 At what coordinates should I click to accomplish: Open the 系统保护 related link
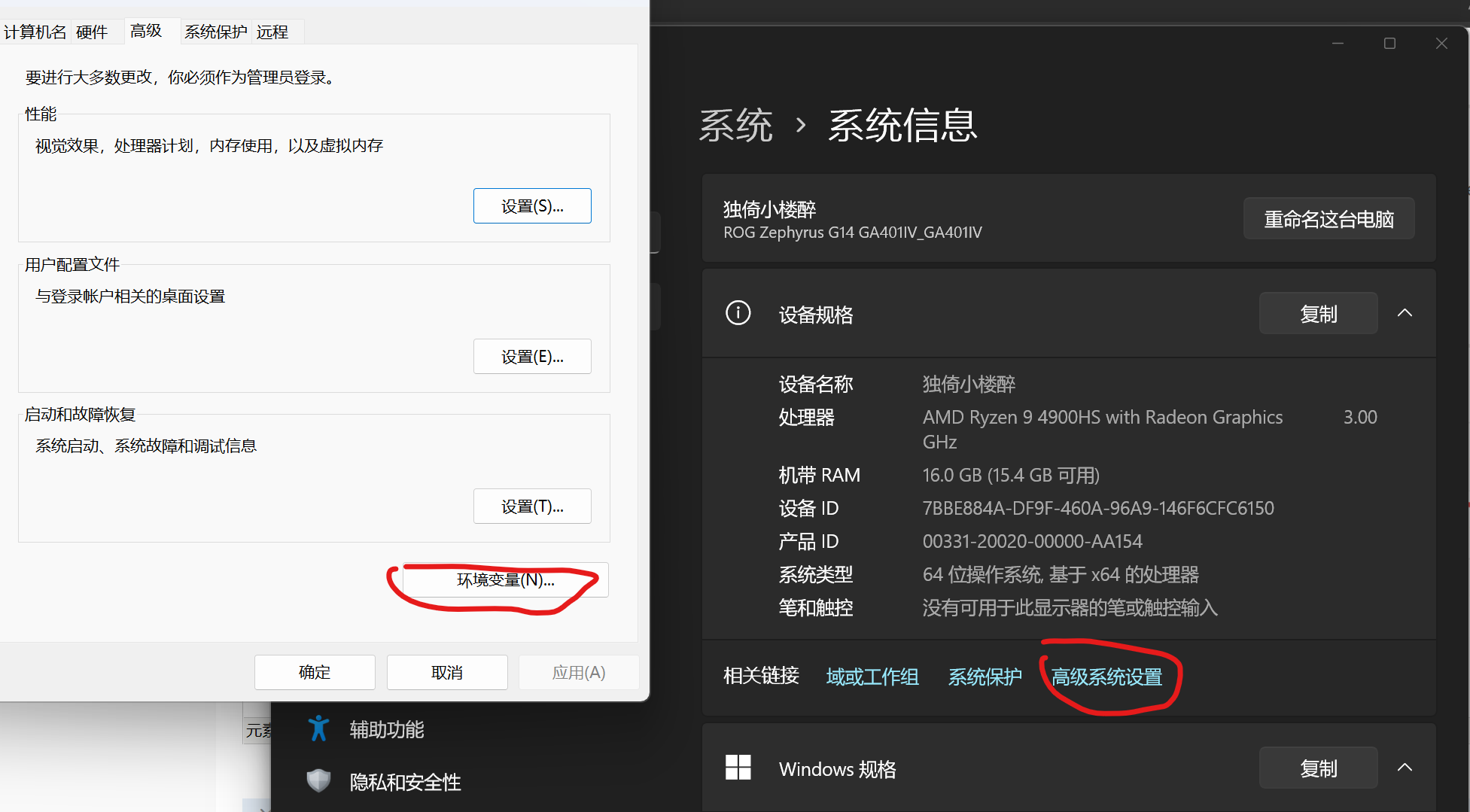pyautogui.click(x=985, y=677)
